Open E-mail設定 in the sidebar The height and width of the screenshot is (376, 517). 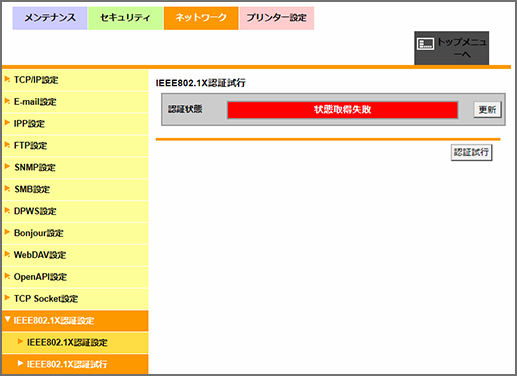click(75, 102)
